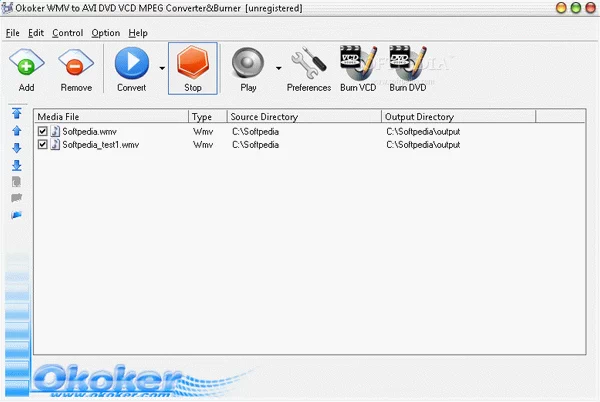Click the Wmv type of Softpedia_test1.wmv row

[203, 145]
